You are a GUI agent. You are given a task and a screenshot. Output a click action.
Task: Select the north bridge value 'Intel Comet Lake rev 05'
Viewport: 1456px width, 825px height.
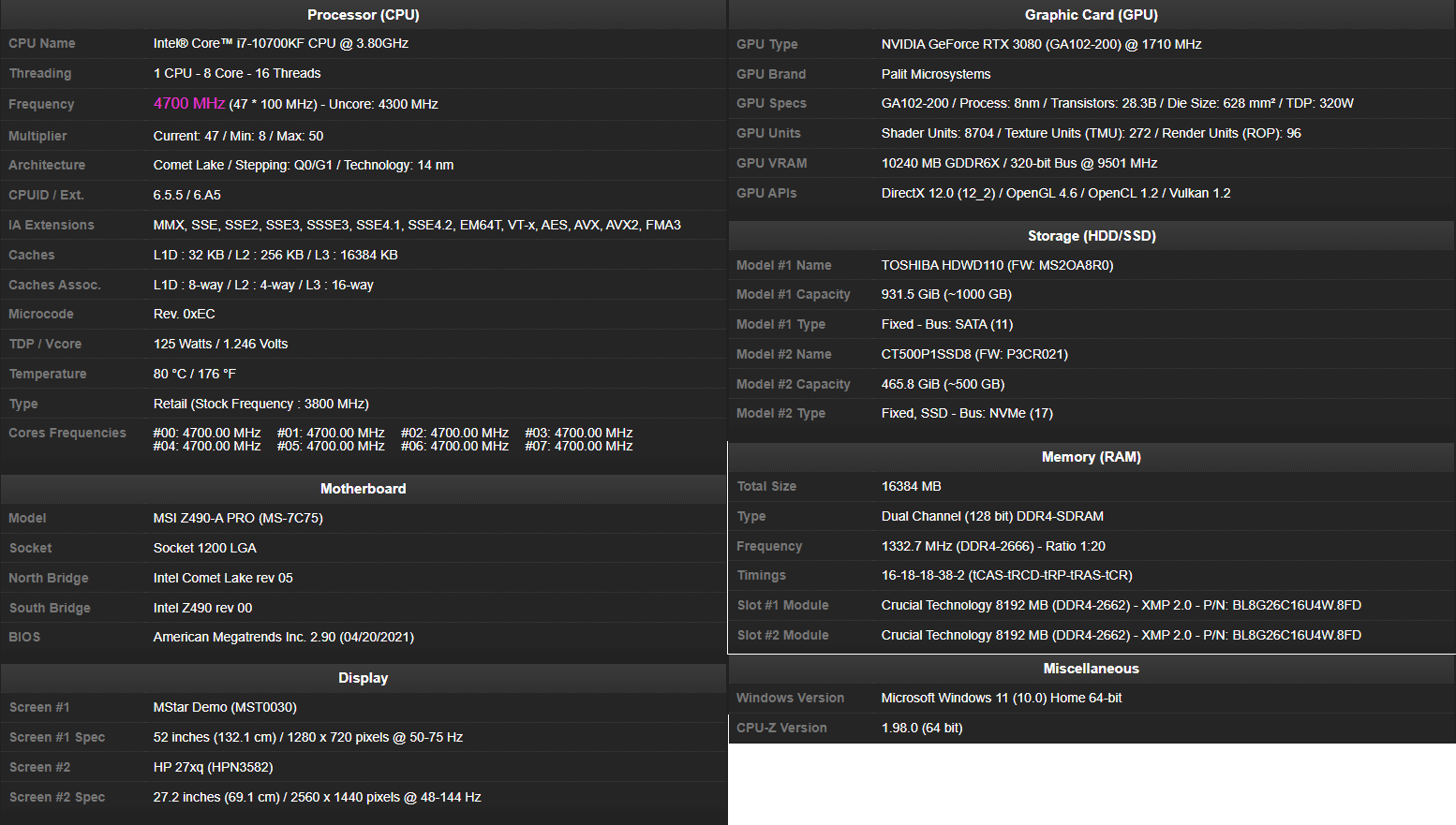[223, 578]
